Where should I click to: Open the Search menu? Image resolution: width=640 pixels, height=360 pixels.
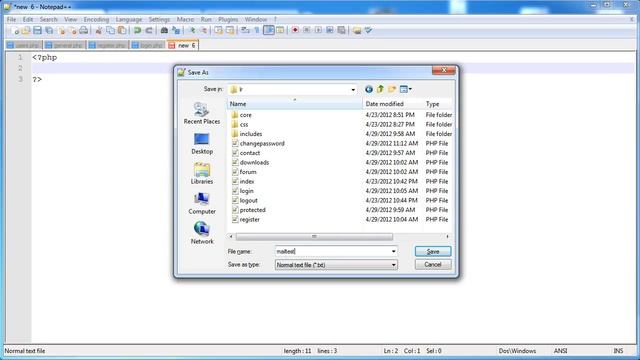pos(49,19)
